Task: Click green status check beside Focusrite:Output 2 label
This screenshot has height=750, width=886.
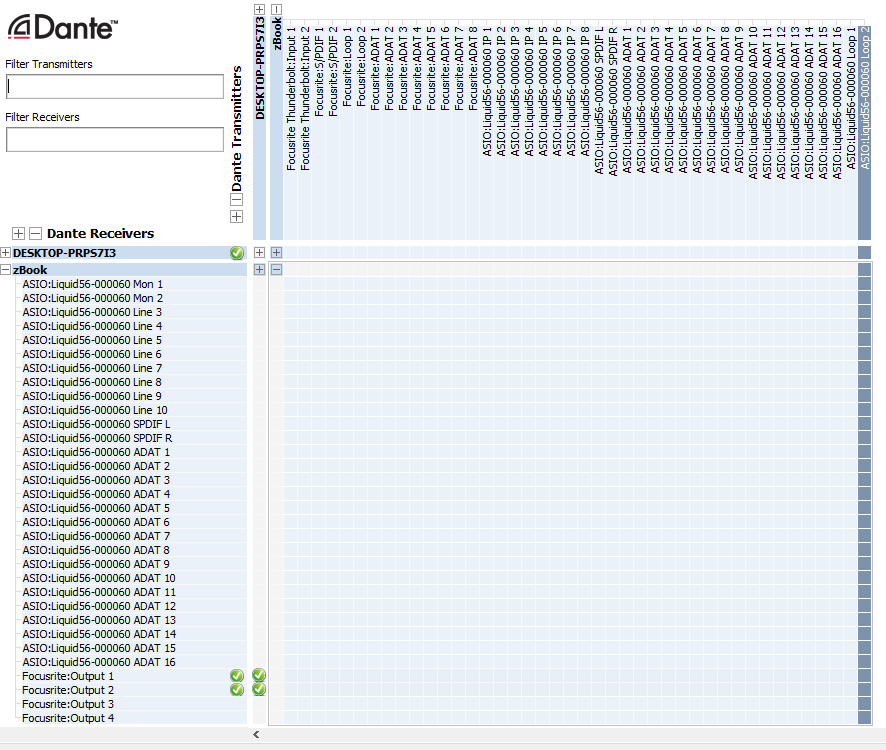Action: (237, 690)
